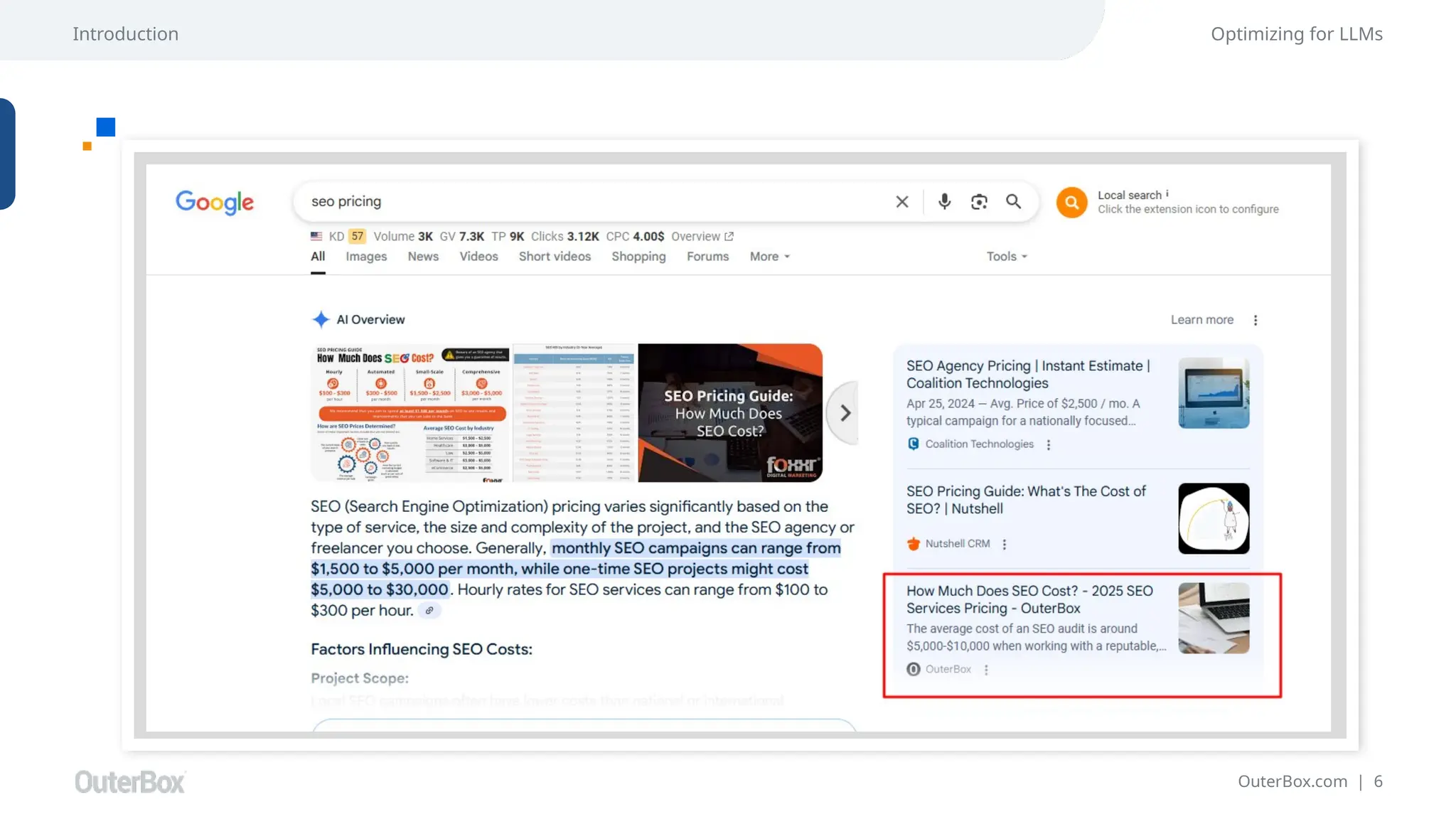Click the 'GV 7.3K' metric
This screenshot has width=1456, height=819.
[461, 237]
